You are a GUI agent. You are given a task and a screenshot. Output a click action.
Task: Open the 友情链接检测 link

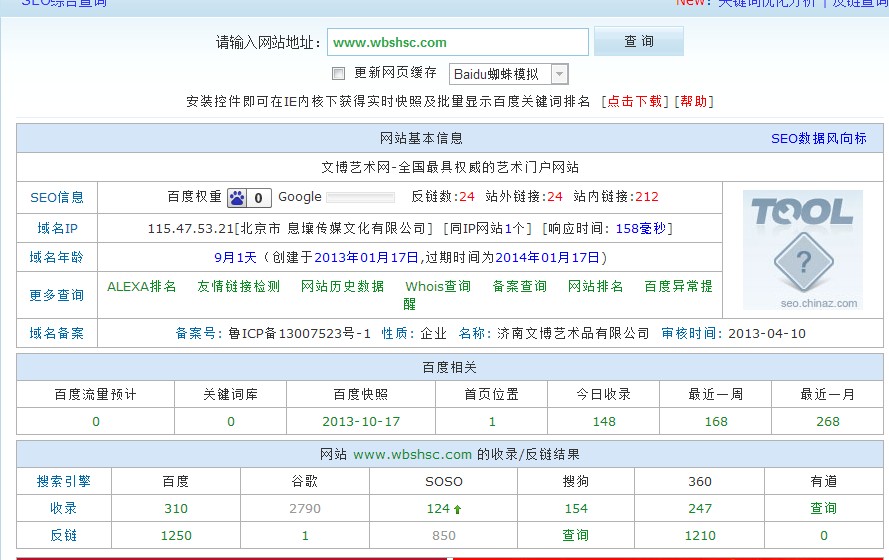tap(238, 286)
